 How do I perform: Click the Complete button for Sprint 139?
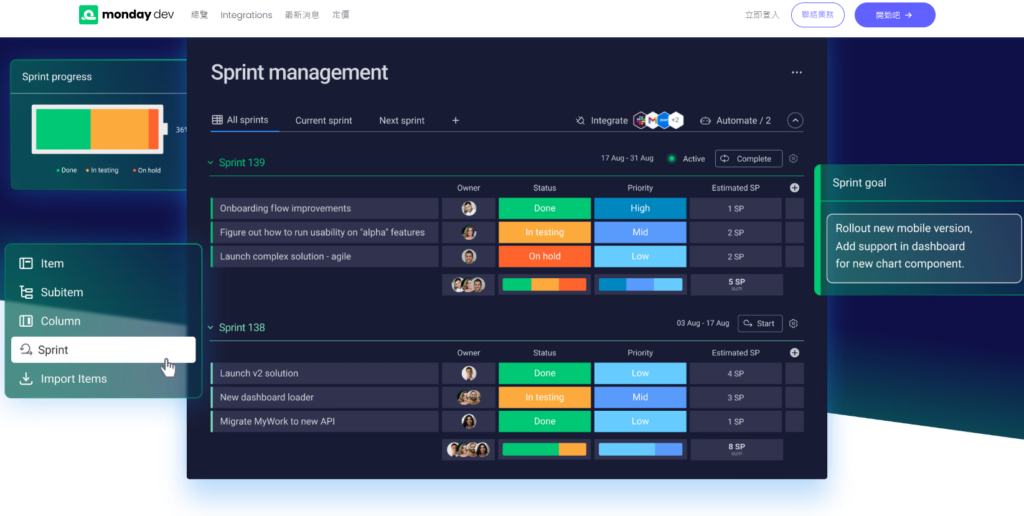pyautogui.click(x=748, y=159)
